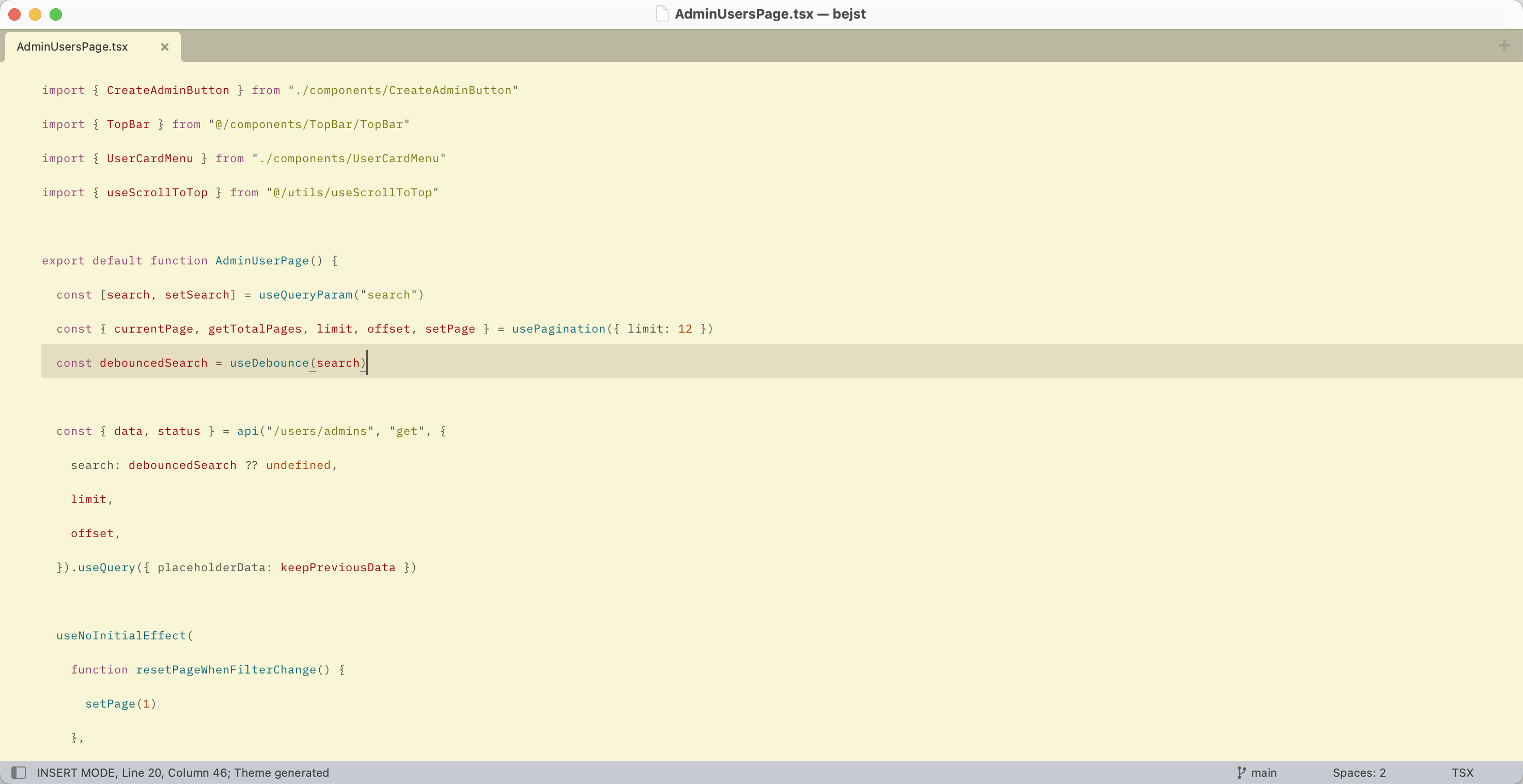Close the AdminUsersPage.tsx tab
Screen dimensions: 1523x784
pyautogui.click(x=165, y=46)
